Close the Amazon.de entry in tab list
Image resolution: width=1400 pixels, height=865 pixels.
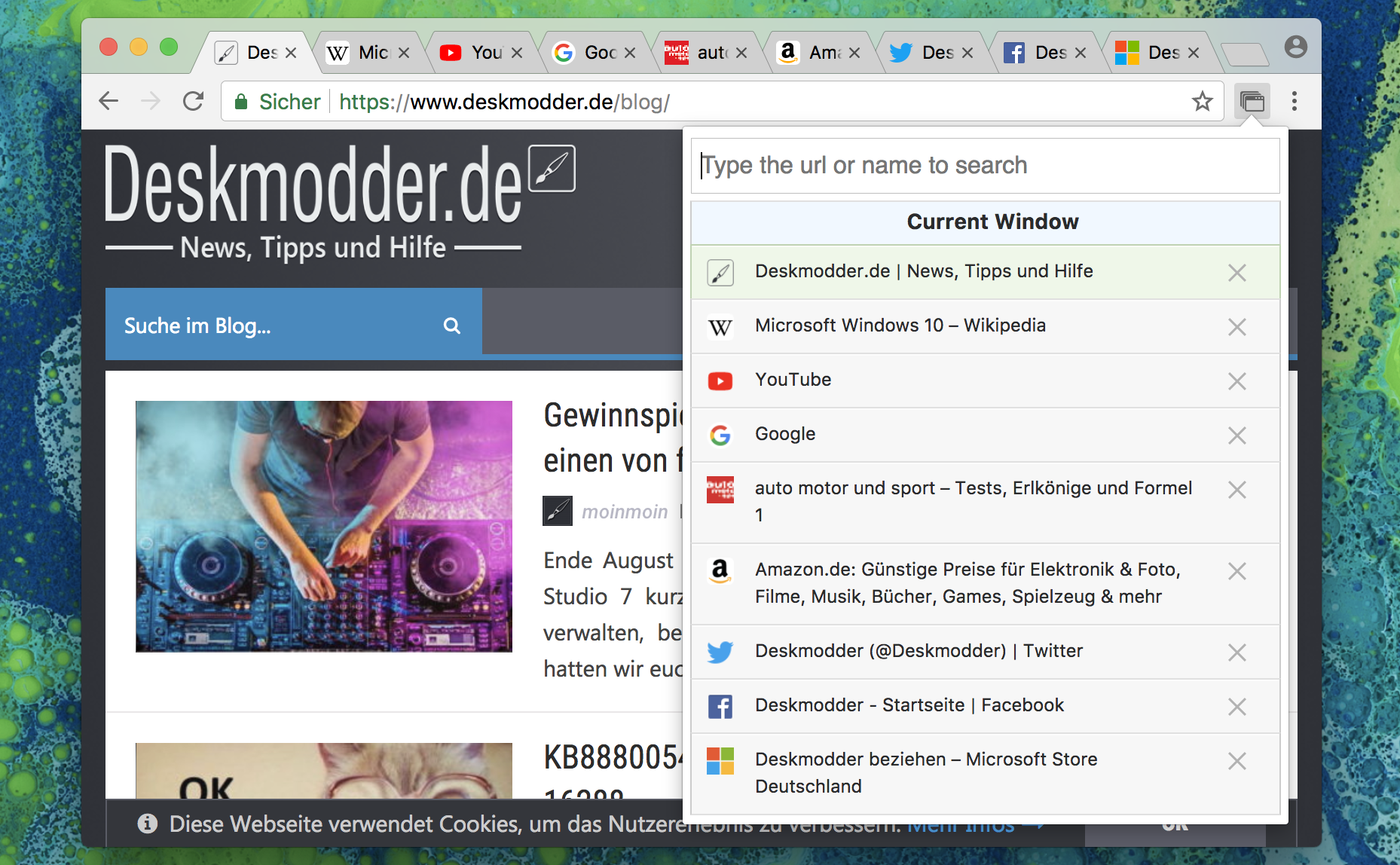click(1236, 571)
